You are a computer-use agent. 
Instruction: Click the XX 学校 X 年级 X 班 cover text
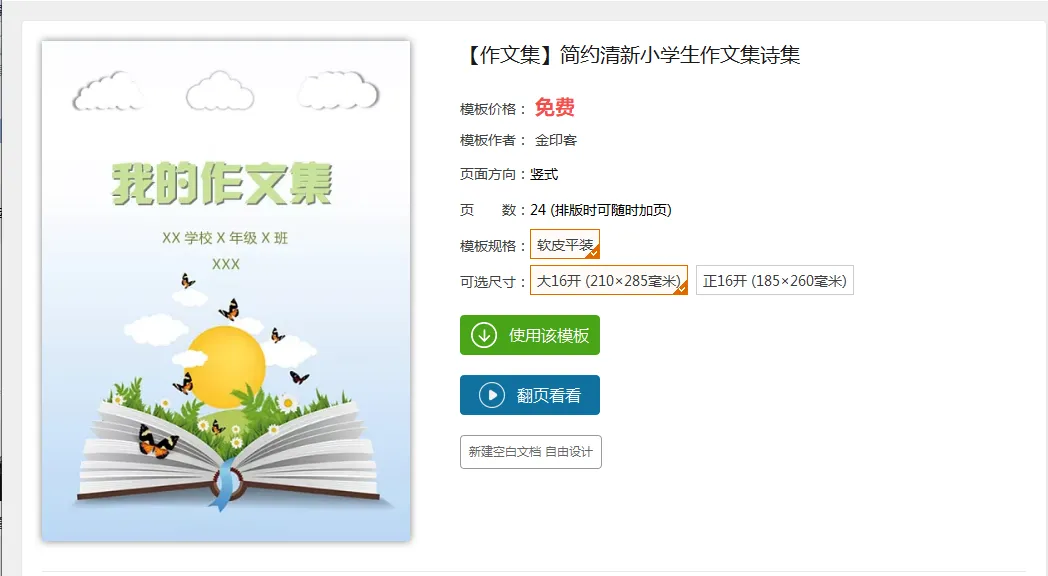[x=225, y=238]
